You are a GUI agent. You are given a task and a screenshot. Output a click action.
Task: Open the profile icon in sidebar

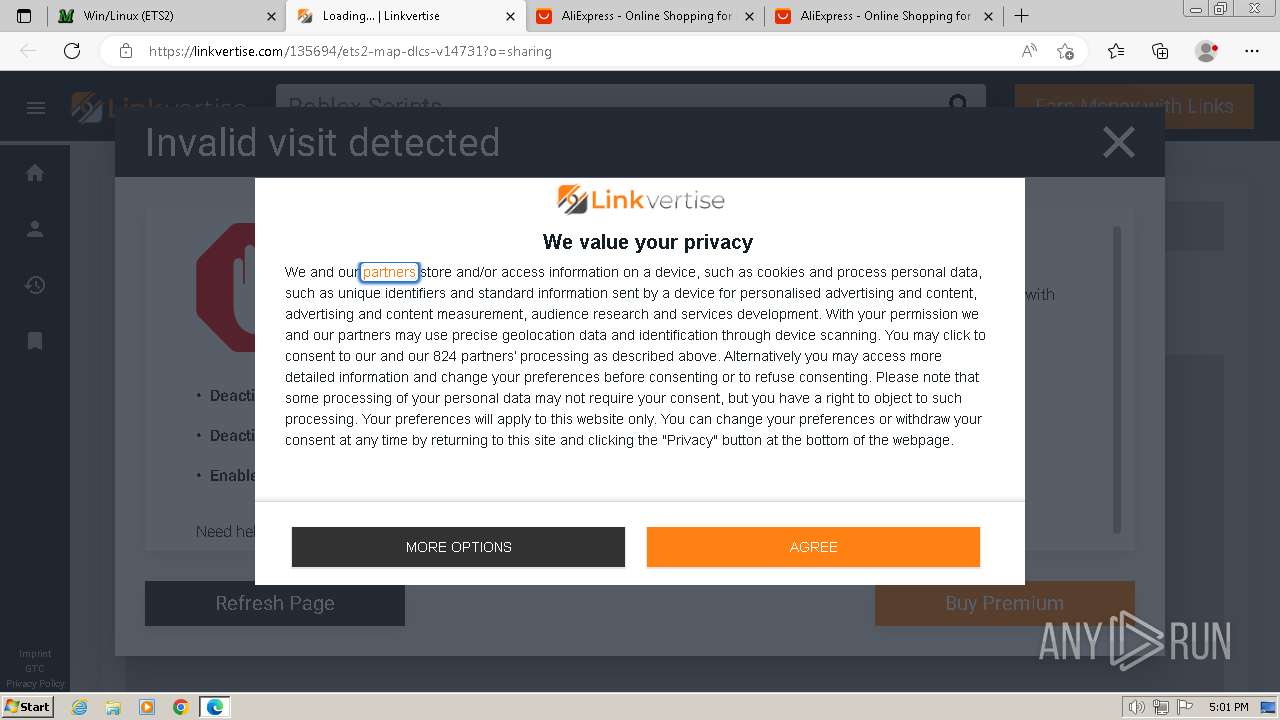[x=35, y=229]
